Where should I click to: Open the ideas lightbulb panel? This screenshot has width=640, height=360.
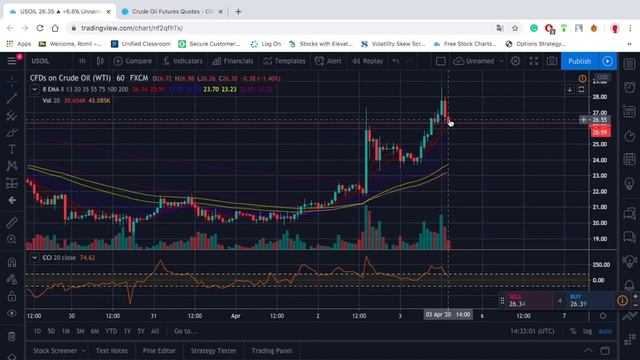tap(629, 183)
